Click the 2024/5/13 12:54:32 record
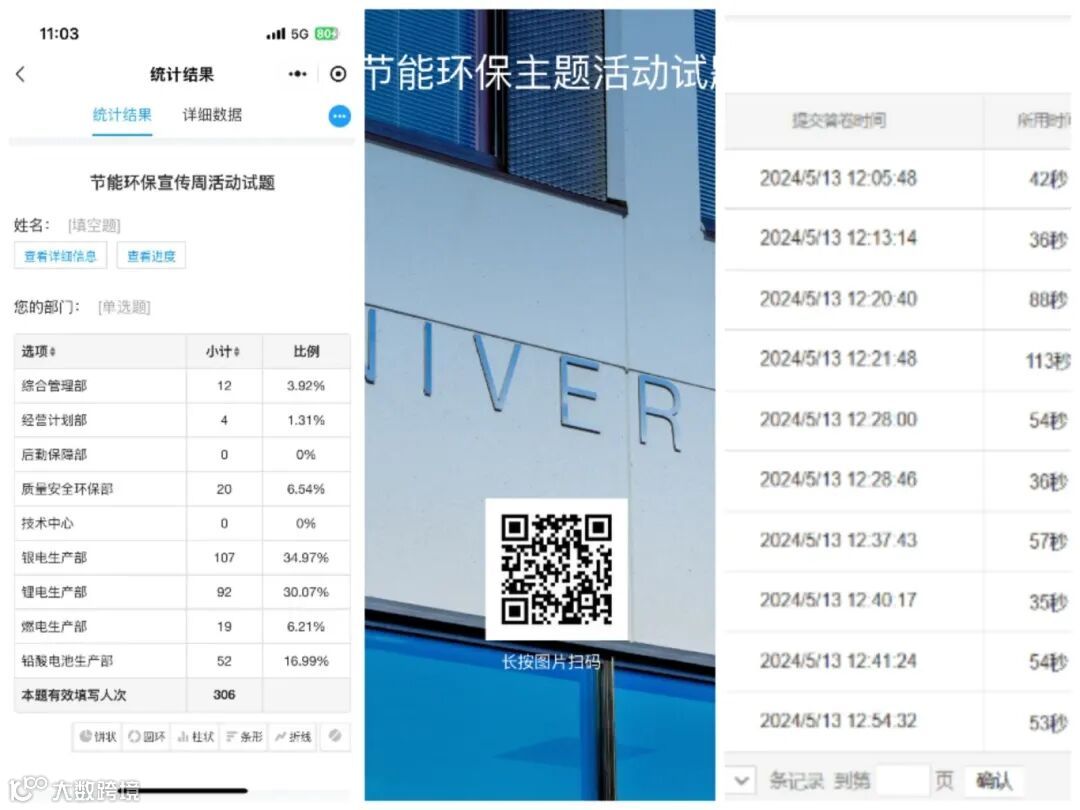The width and height of the screenshot is (1080, 810). (x=838, y=721)
